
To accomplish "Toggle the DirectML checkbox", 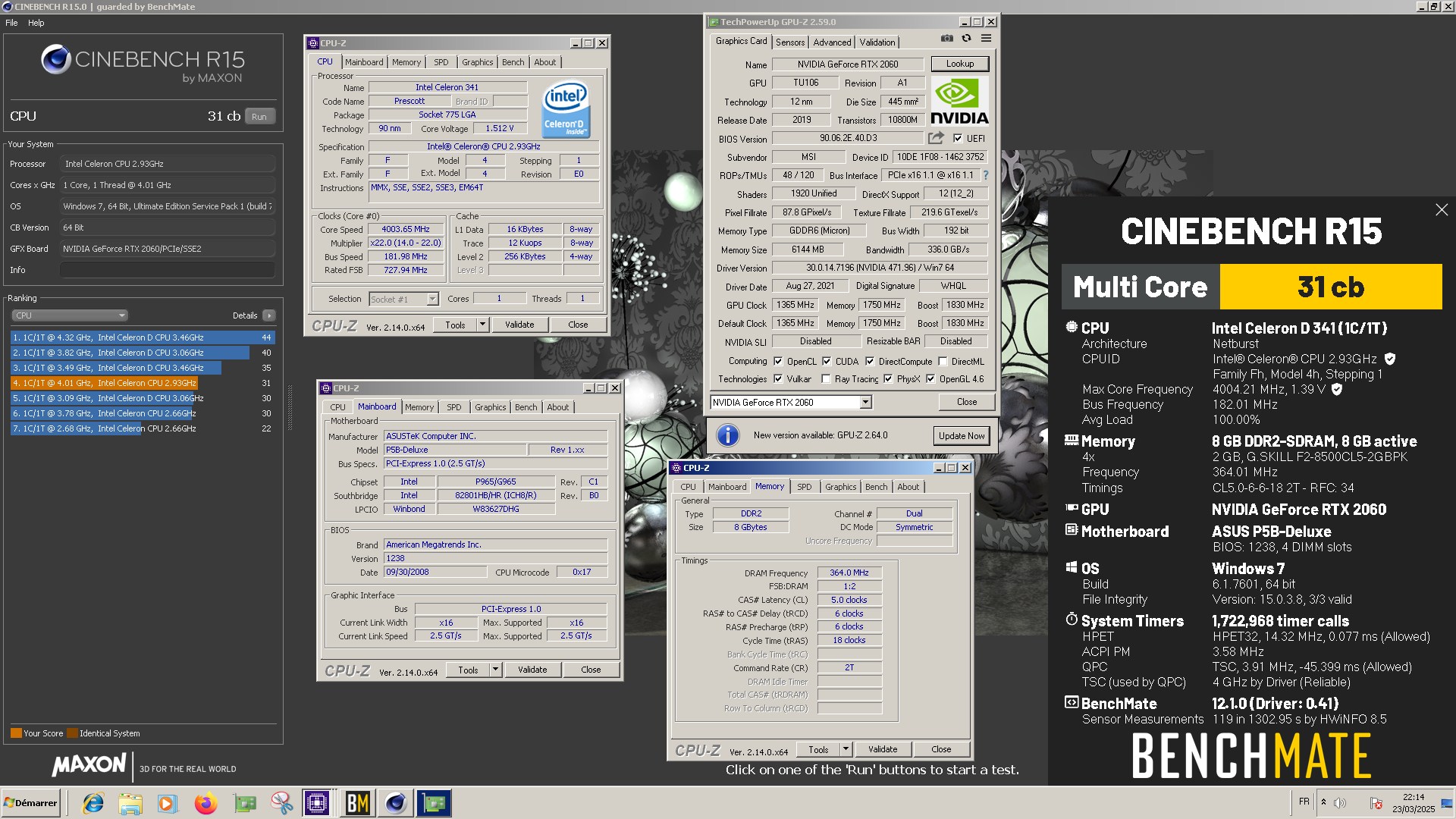I will point(943,362).
